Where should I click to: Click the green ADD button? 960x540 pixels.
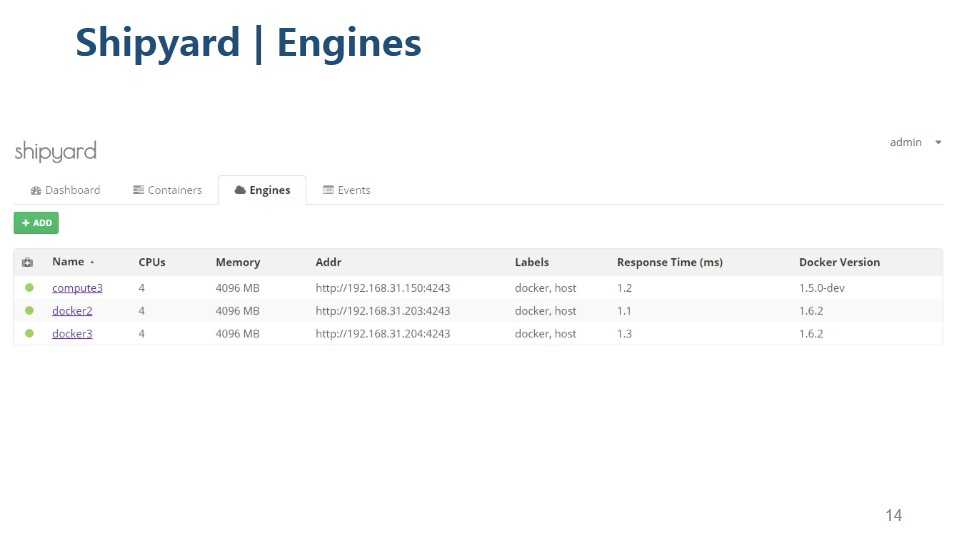pyautogui.click(x=36, y=223)
